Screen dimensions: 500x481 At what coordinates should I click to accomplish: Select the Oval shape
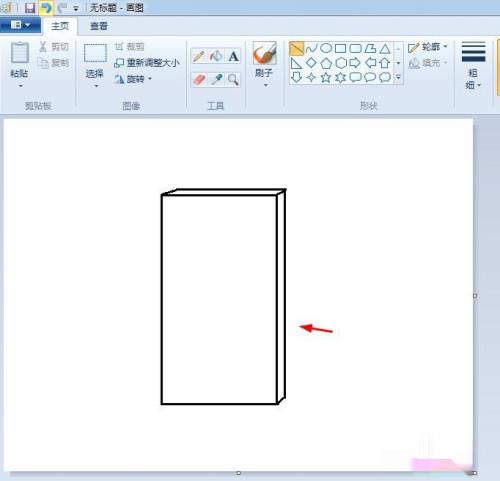coord(326,49)
